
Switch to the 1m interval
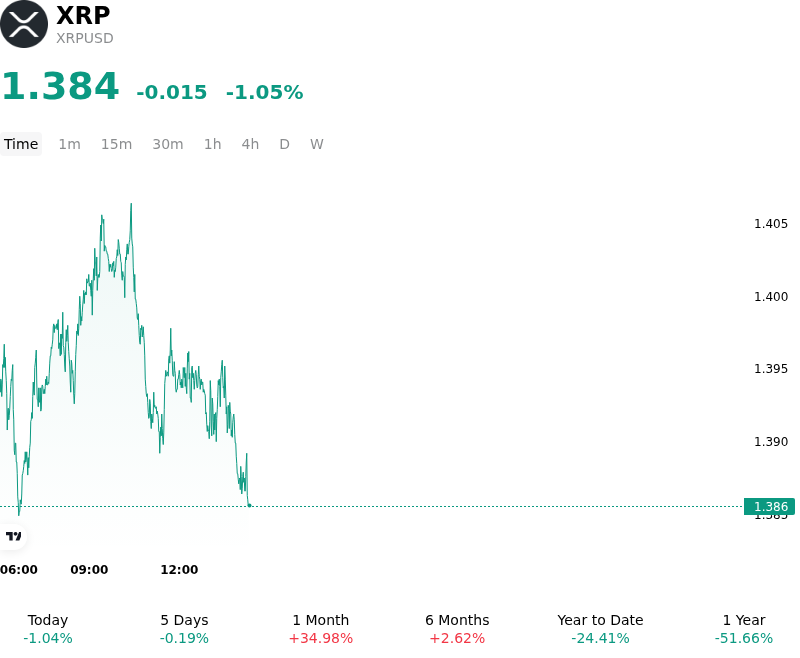(69, 144)
